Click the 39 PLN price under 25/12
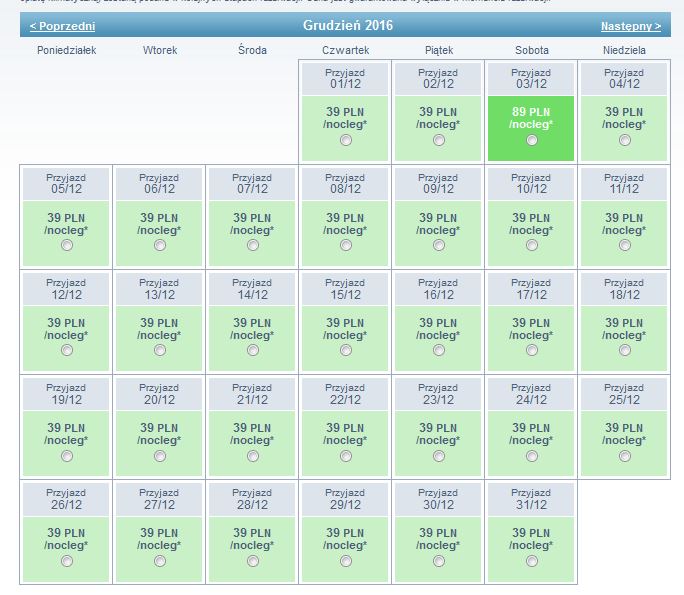684x595 pixels. pyautogui.click(x=624, y=428)
